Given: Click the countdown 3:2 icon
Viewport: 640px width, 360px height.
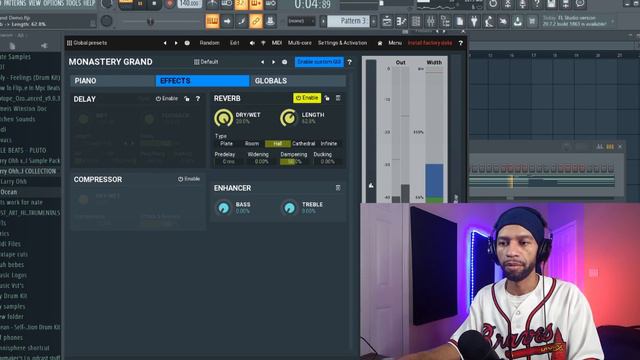Looking at the screenshot, I should coord(241,4).
